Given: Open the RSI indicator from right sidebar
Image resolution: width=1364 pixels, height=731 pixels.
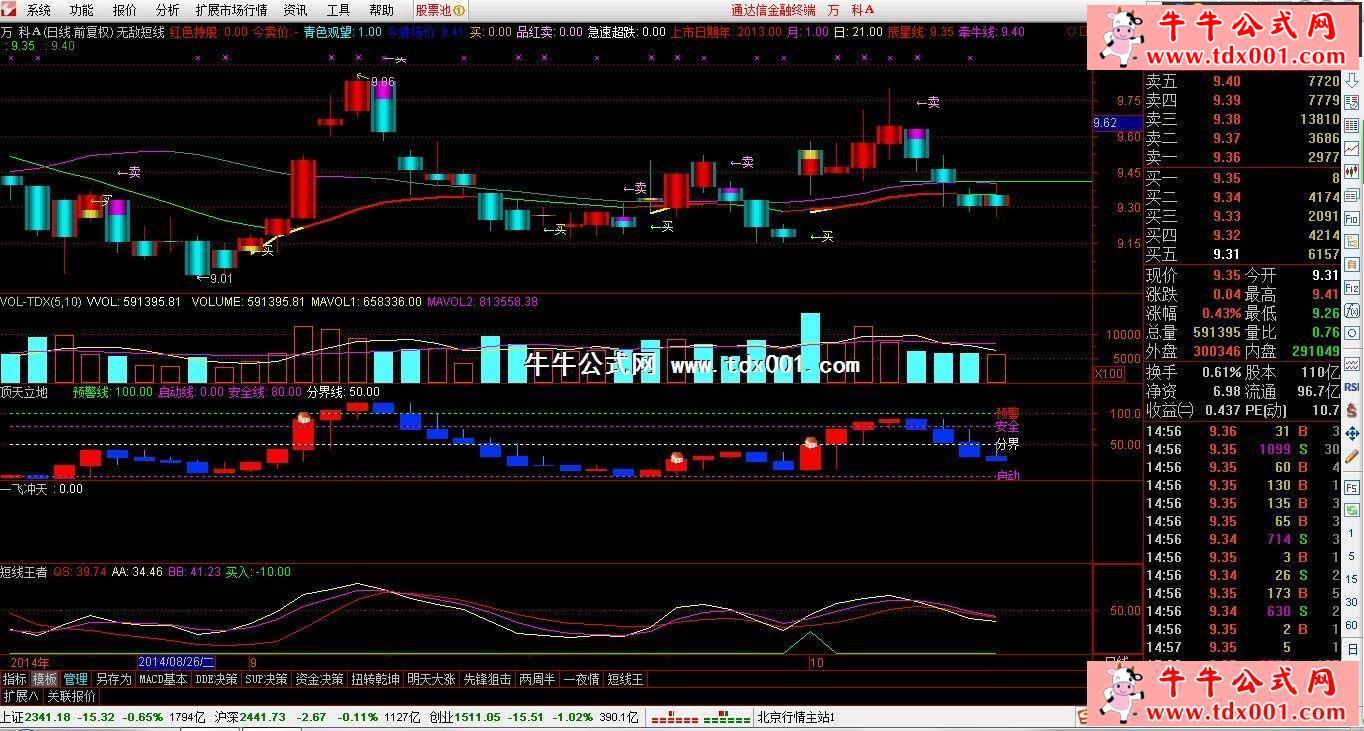Looking at the screenshot, I should 1351,387.
